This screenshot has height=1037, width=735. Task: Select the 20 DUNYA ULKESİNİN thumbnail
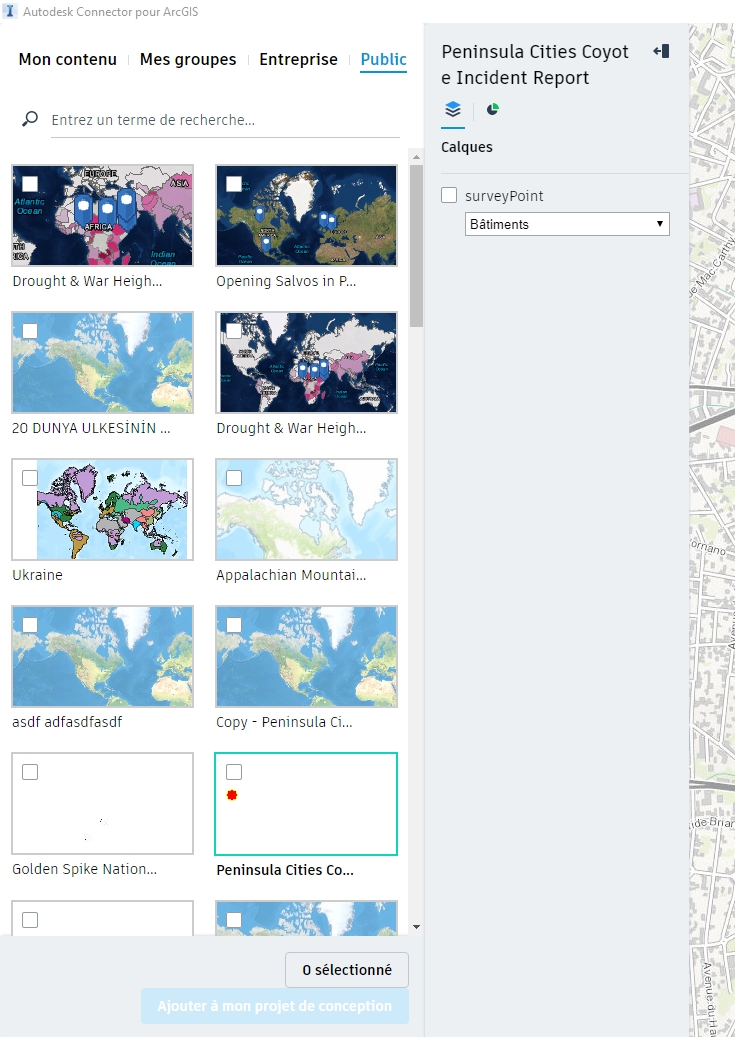103,362
